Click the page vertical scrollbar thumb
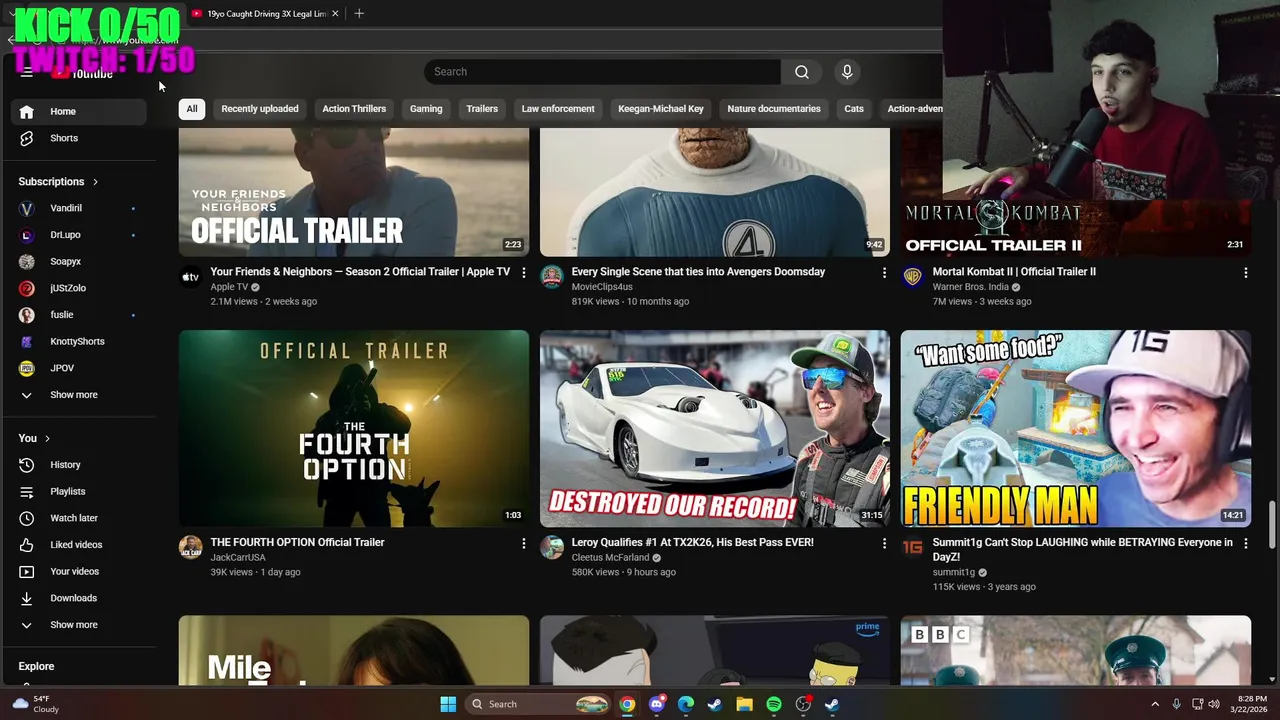Image resolution: width=1280 pixels, height=720 pixels. [x=1273, y=525]
